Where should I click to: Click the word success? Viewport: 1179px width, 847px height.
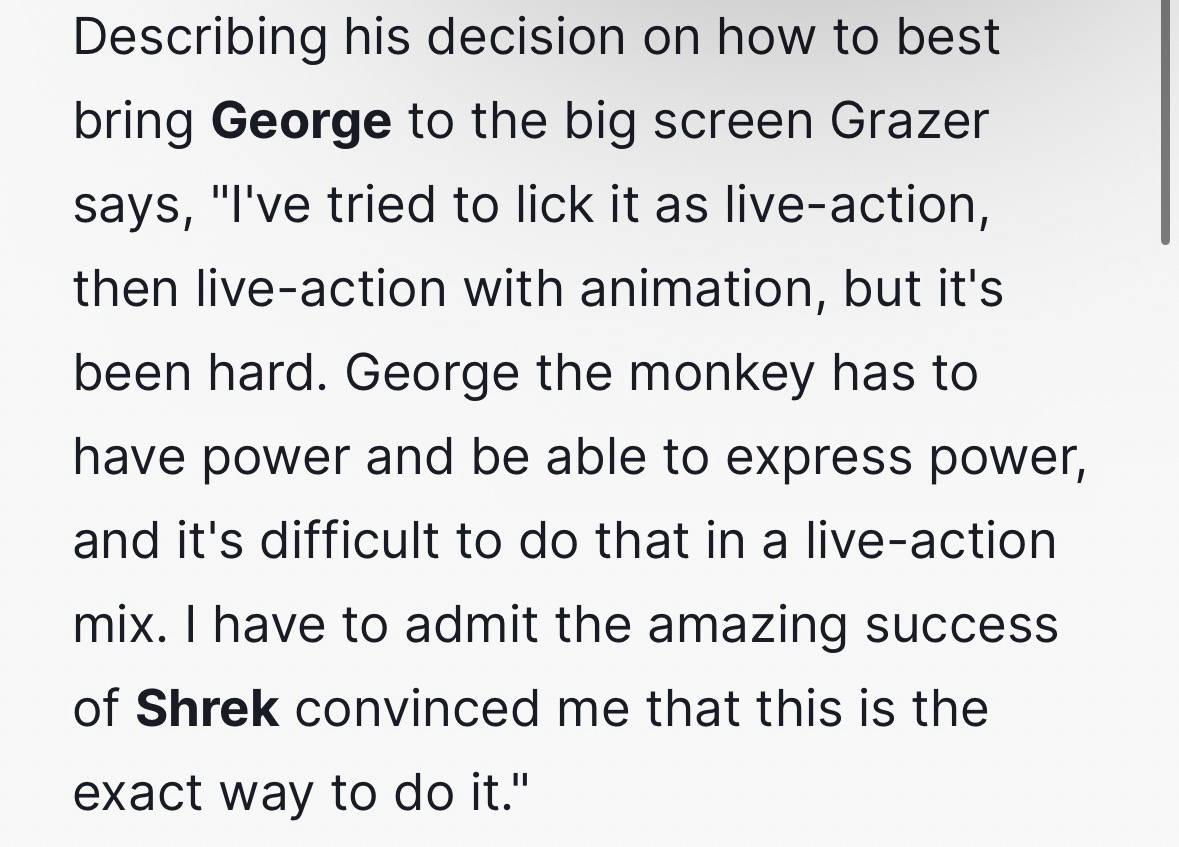[961, 625]
